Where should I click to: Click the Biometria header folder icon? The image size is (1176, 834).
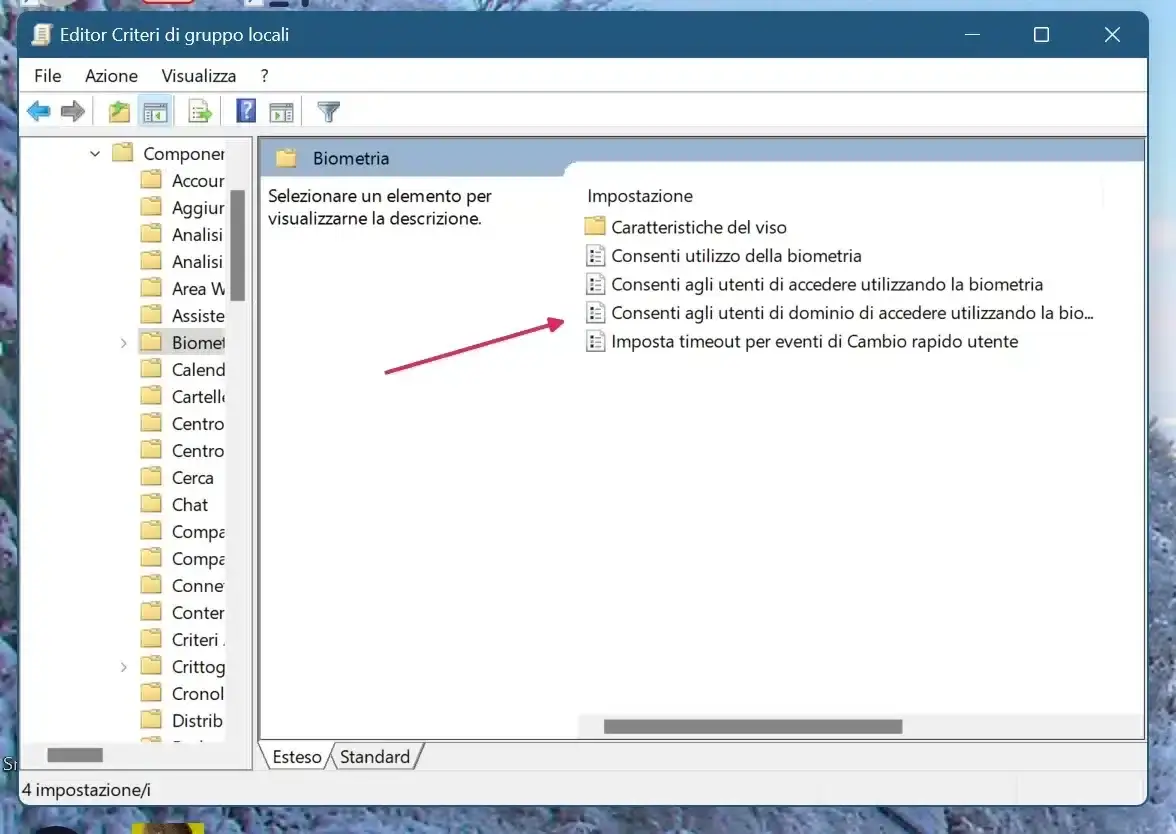pos(286,158)
